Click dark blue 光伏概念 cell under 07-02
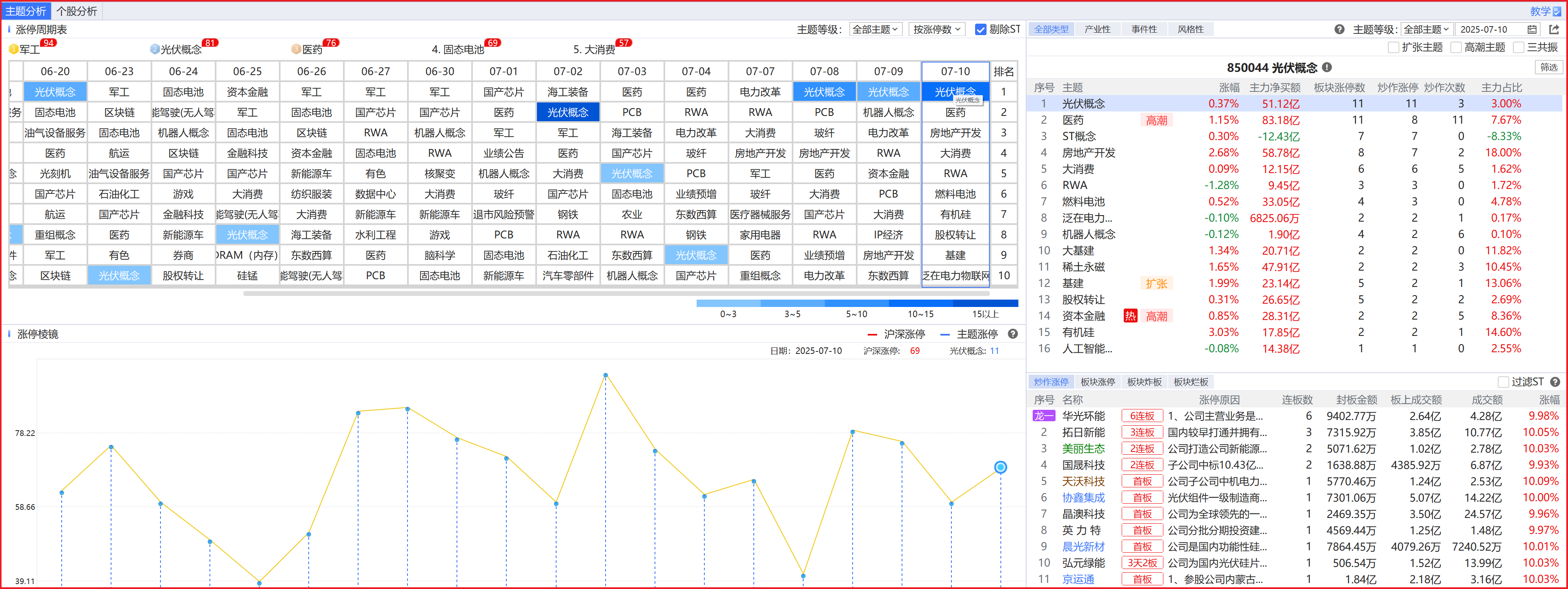 [567, 112]
